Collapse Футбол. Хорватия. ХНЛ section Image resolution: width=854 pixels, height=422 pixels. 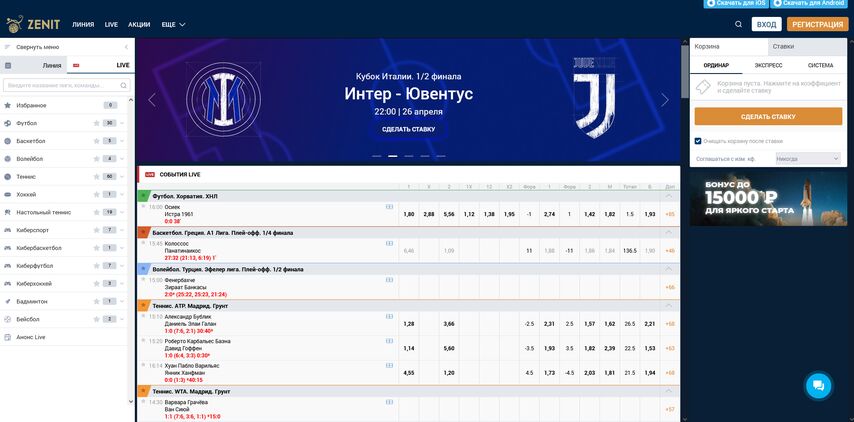click(669, 196)
